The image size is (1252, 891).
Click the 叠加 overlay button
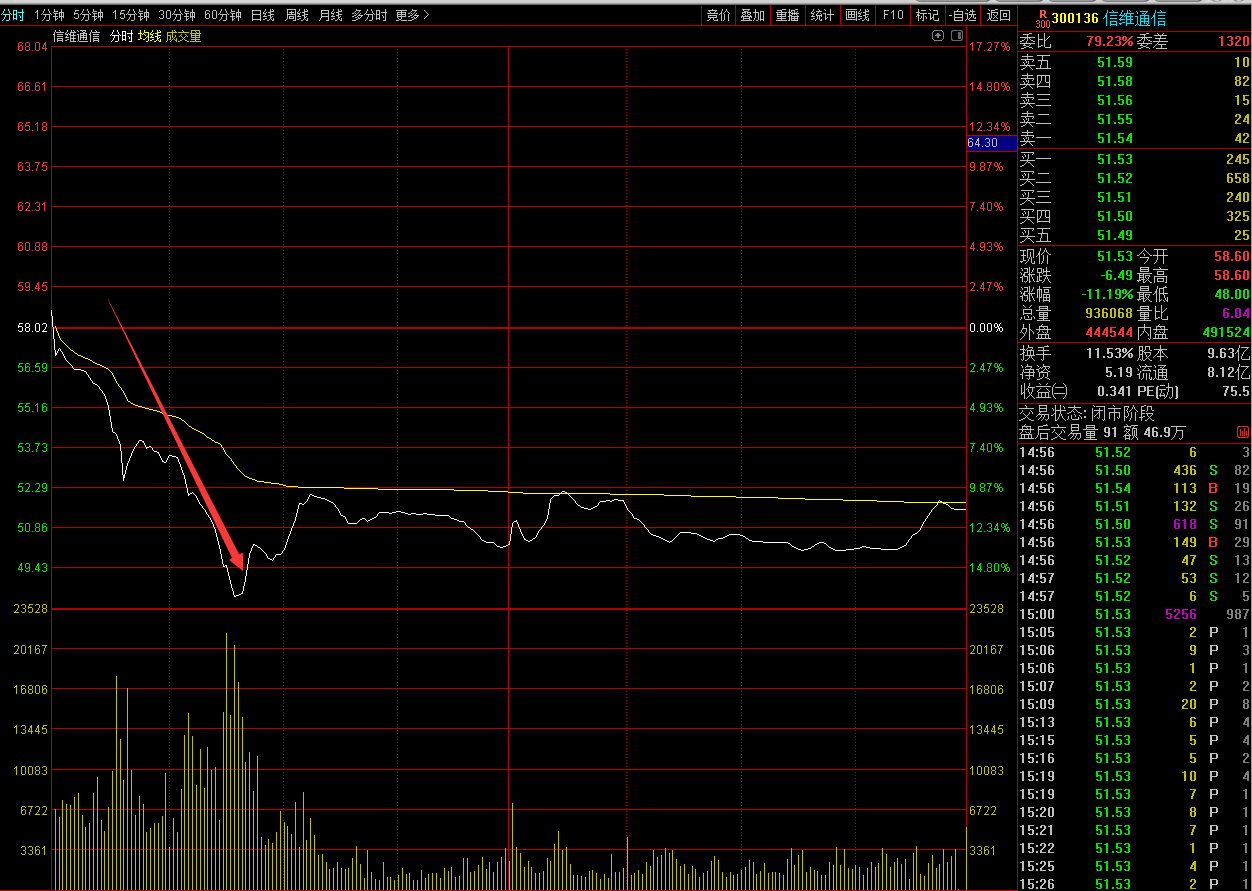pyautogui.click(x=753, y=15)
